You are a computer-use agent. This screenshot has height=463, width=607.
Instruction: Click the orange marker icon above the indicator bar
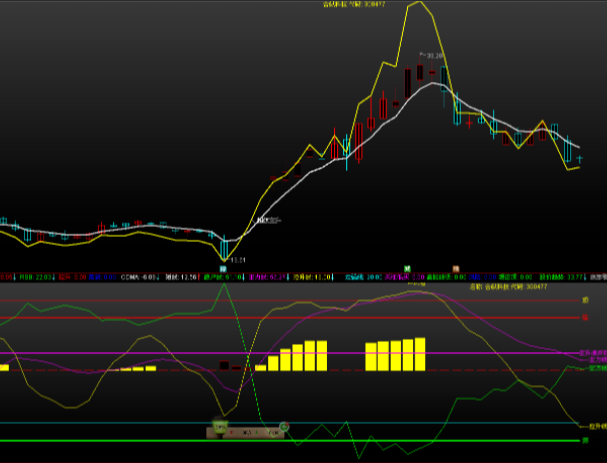tap(455, 269)
